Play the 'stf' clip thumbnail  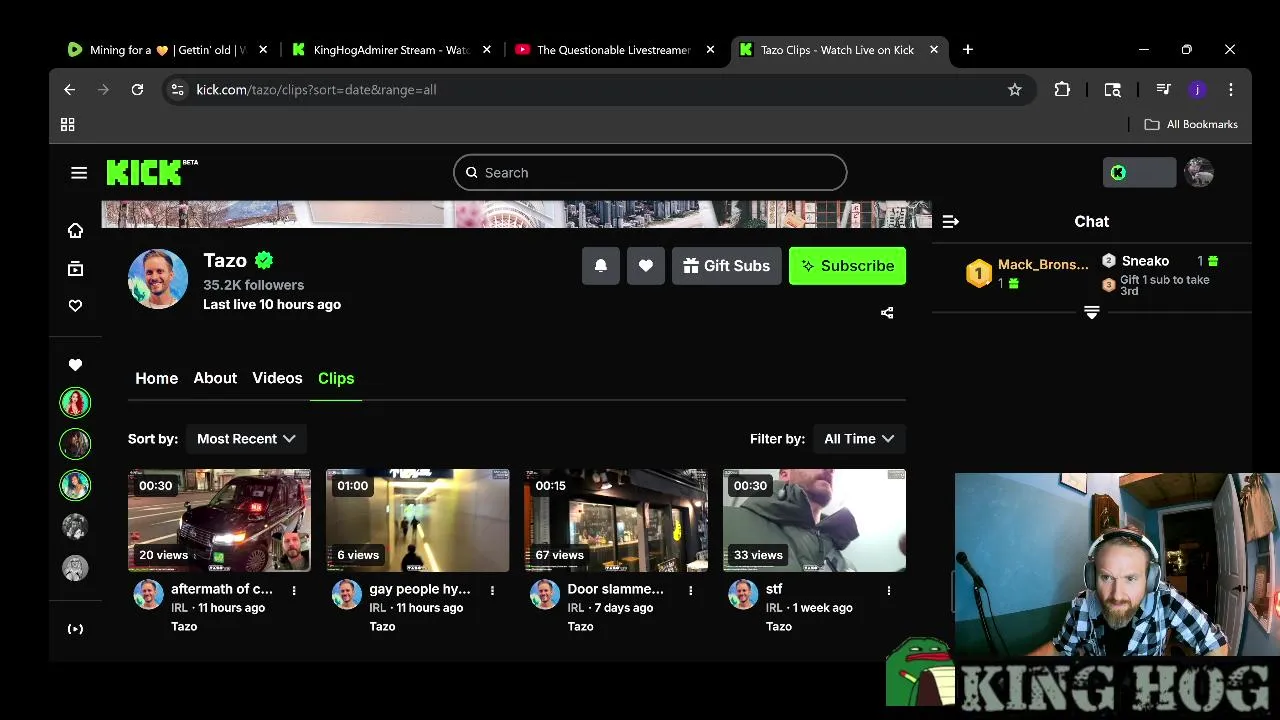click(x=814, y=520)
